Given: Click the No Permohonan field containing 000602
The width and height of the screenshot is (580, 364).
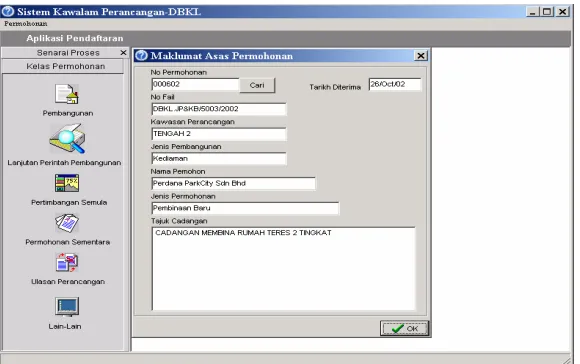Looking at the screenshot, I should pos(195,84).
